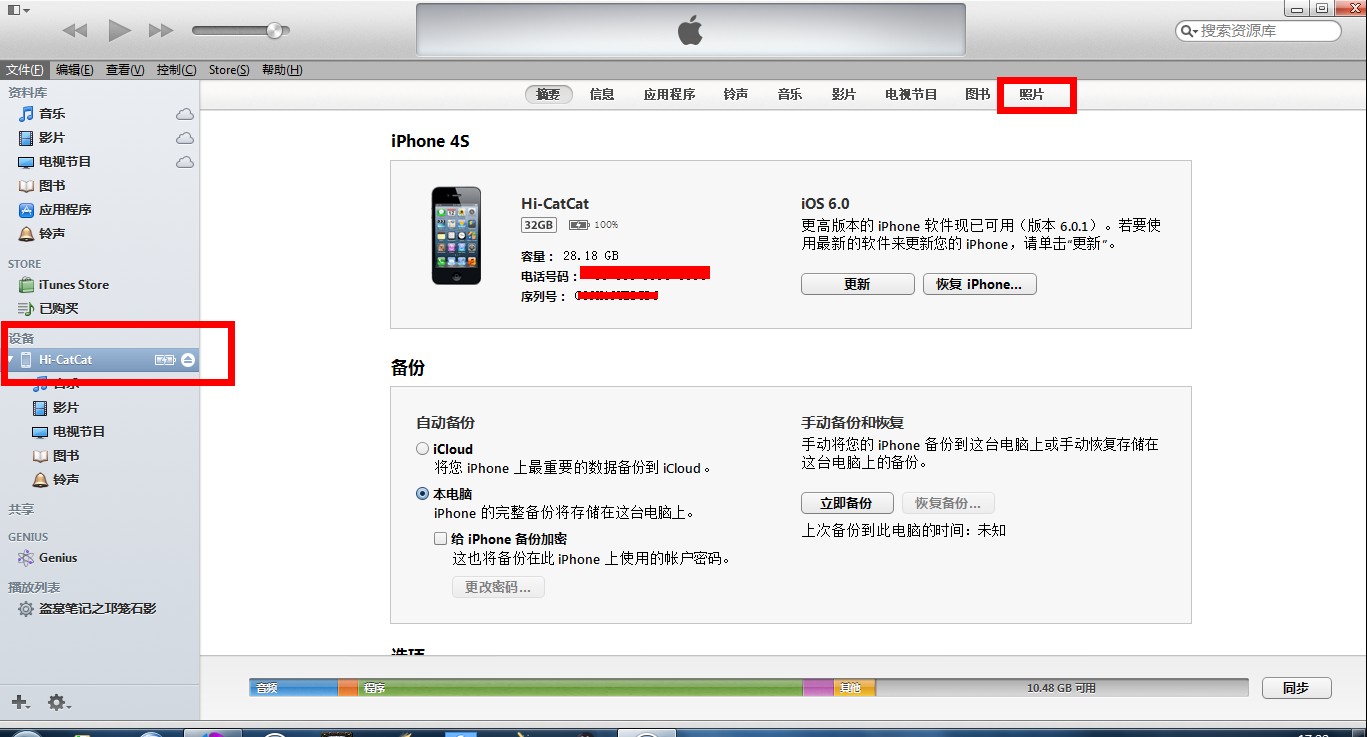Click the 同步 sync button
Image resolution: width=1367 pixels, height=737 pixels.
(x=1296, y=688)
